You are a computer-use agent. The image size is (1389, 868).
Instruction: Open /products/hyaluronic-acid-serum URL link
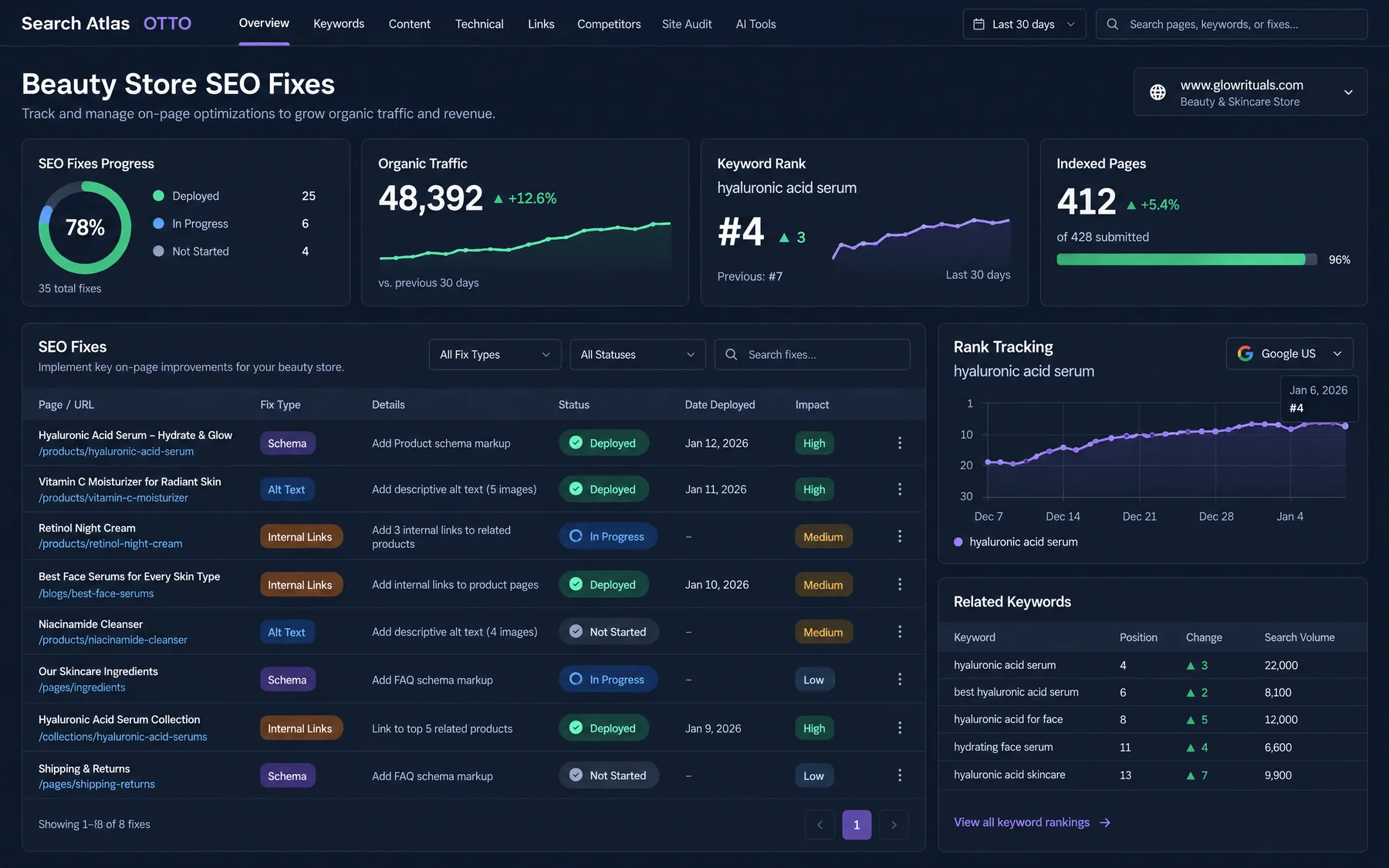click(x=116, y=451)
